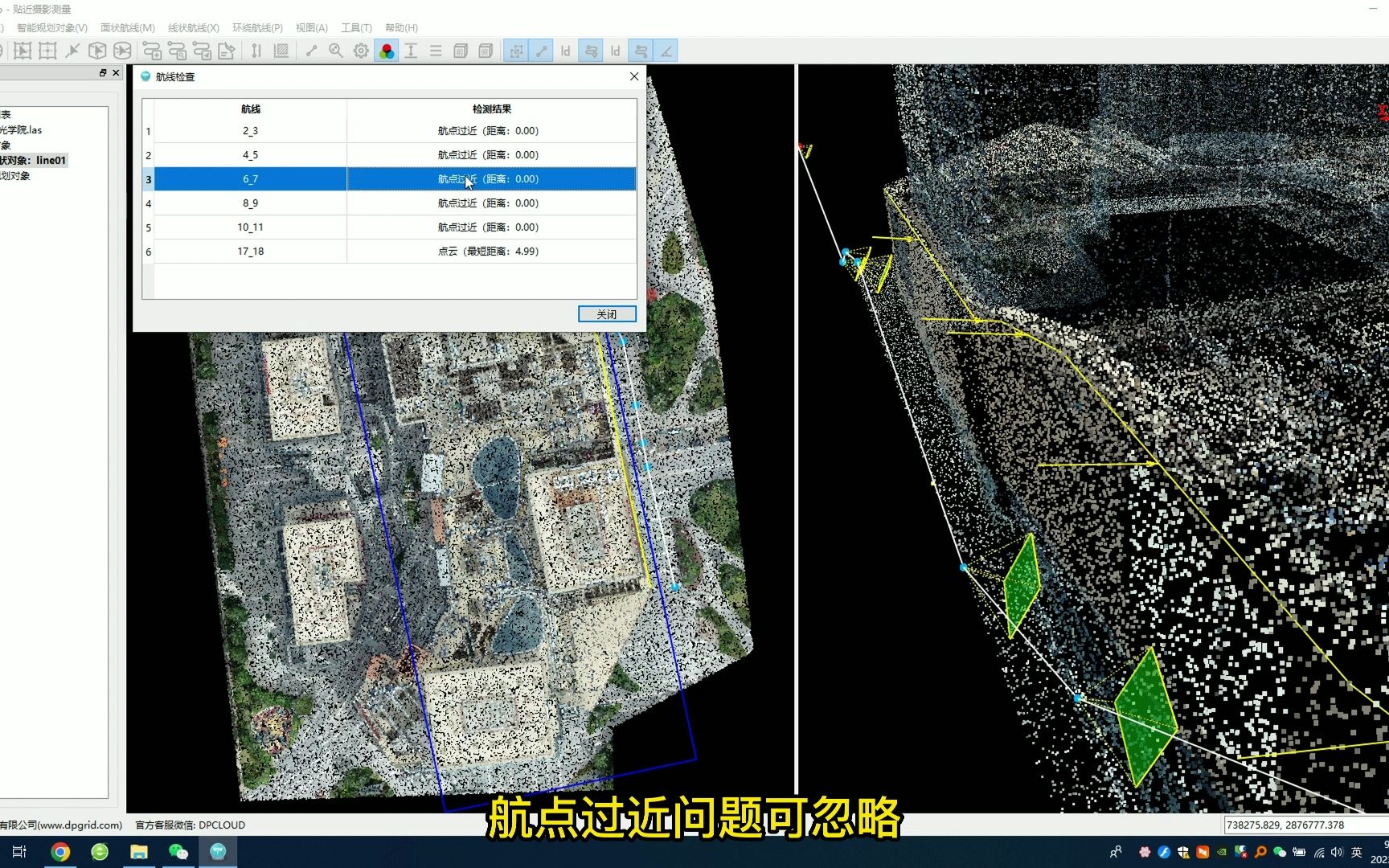Viewport: 1389px width, 868px height.
Task: Open the 工具(T) menu
Action: [356, 27]
